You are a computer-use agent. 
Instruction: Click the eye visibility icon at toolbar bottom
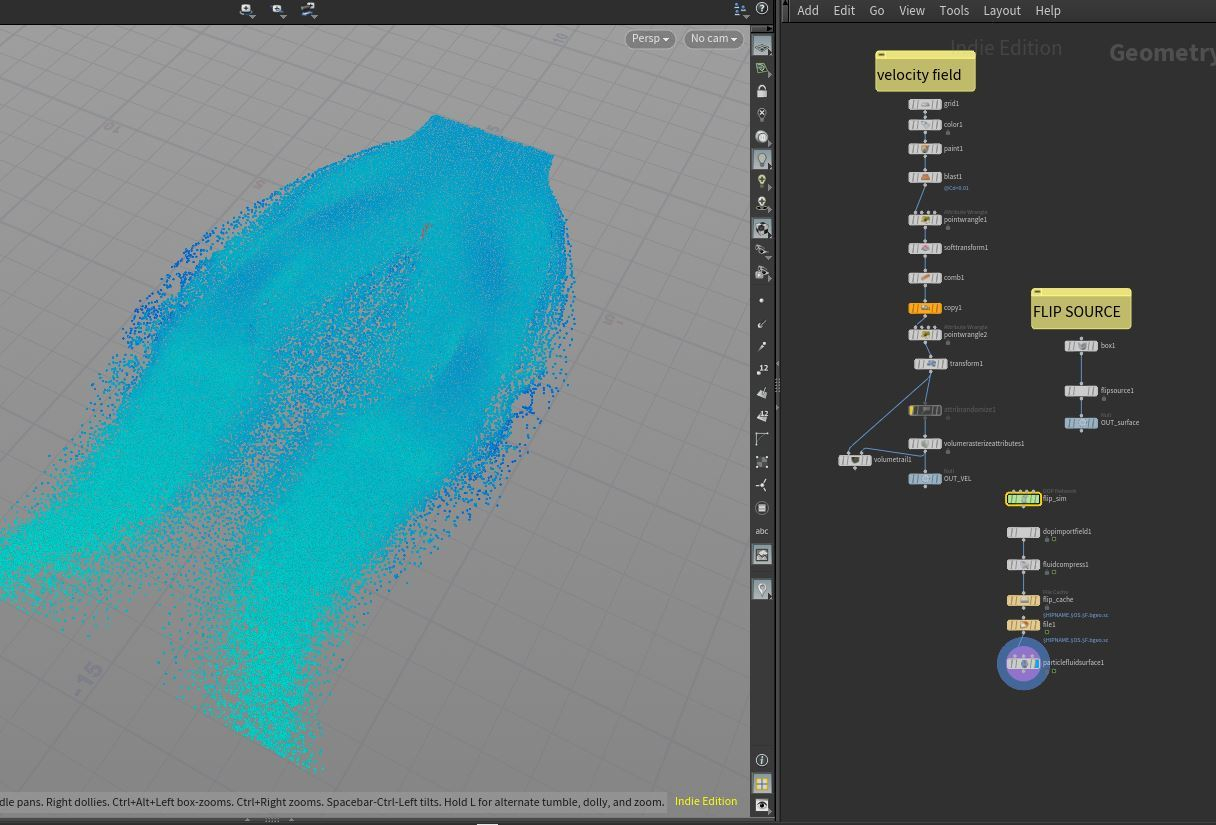click(x=762, y=805)
